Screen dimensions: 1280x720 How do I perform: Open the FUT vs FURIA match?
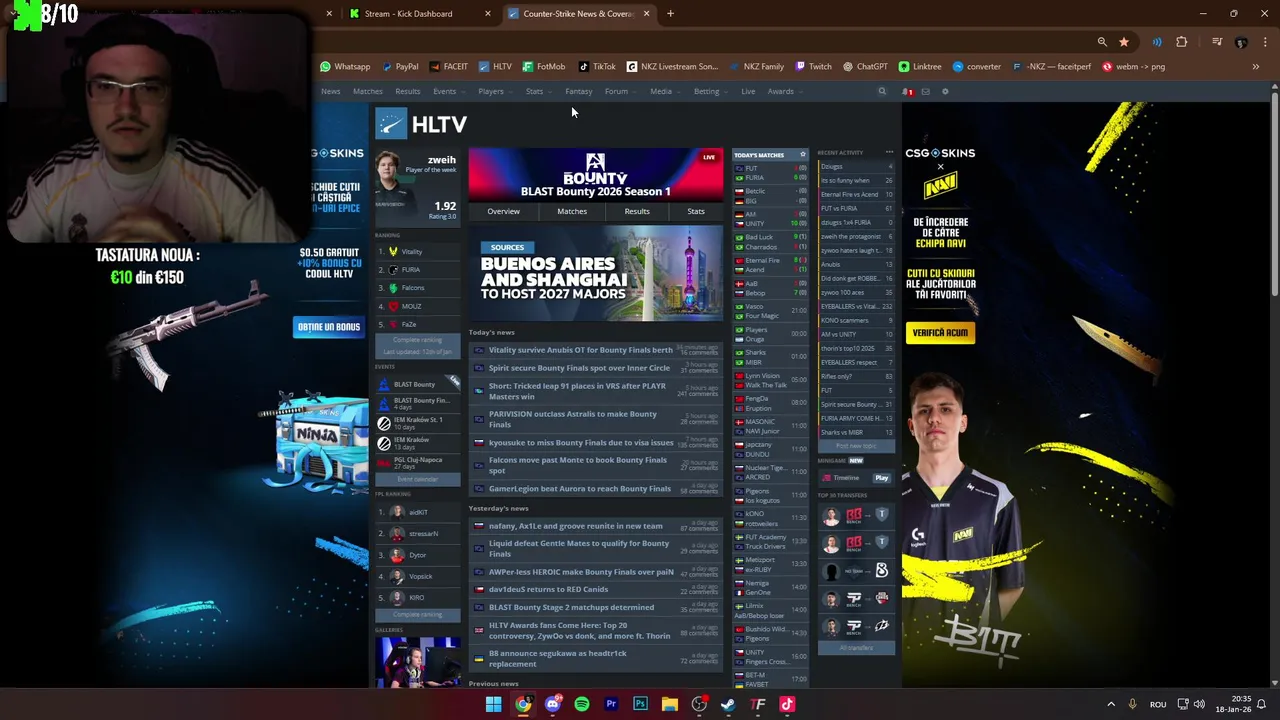coord(770,173)
